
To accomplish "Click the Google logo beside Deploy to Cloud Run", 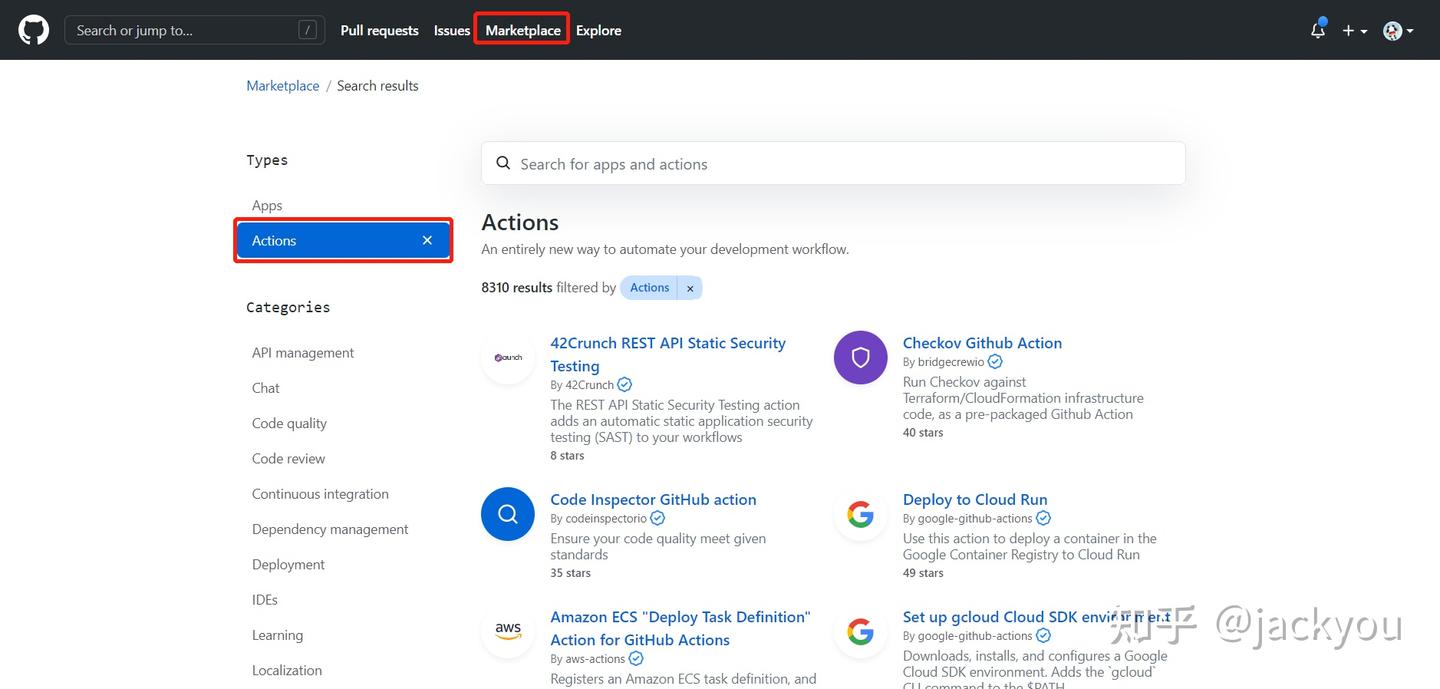I will [860, 514].
